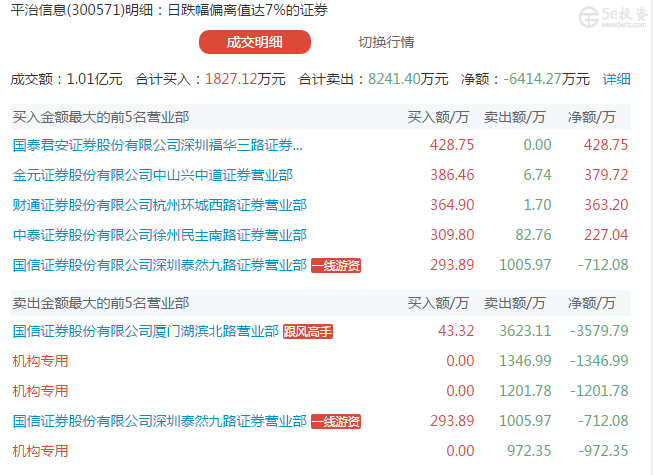
Task: Open 国泰君安证券深圳福华三路 brokerage link
Action: point(158,145)
